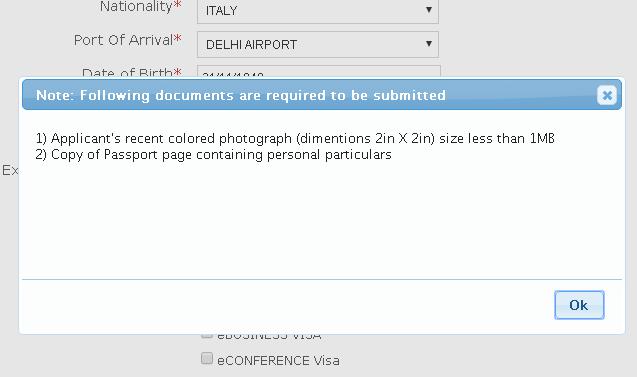The width and height of the screenshot is (637, 377).
Task: Click the passport page requirement line
Action: point(213,155)
